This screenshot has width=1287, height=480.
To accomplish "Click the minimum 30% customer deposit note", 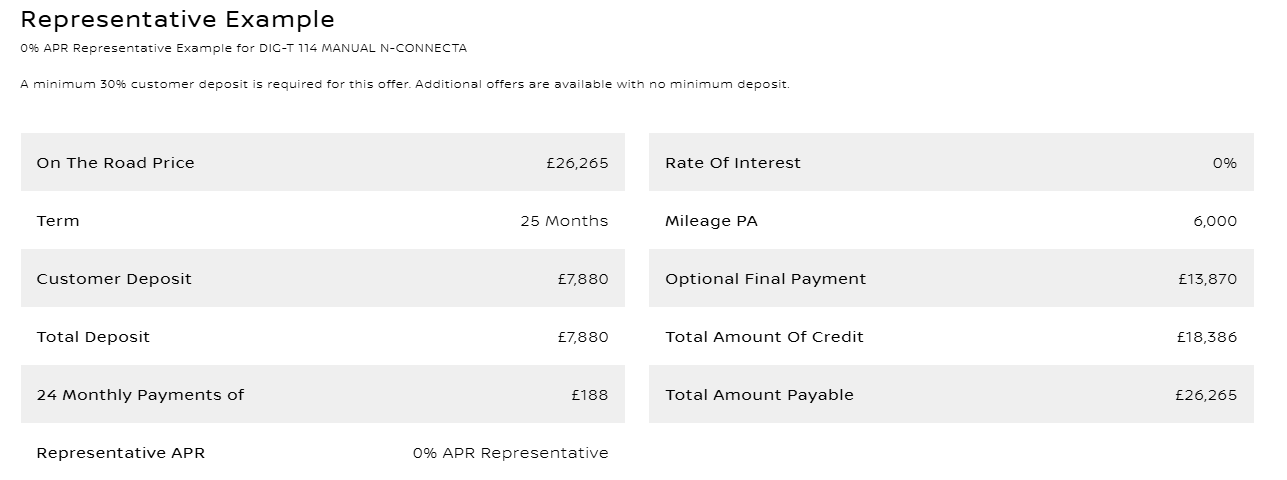I will [404, 84].
